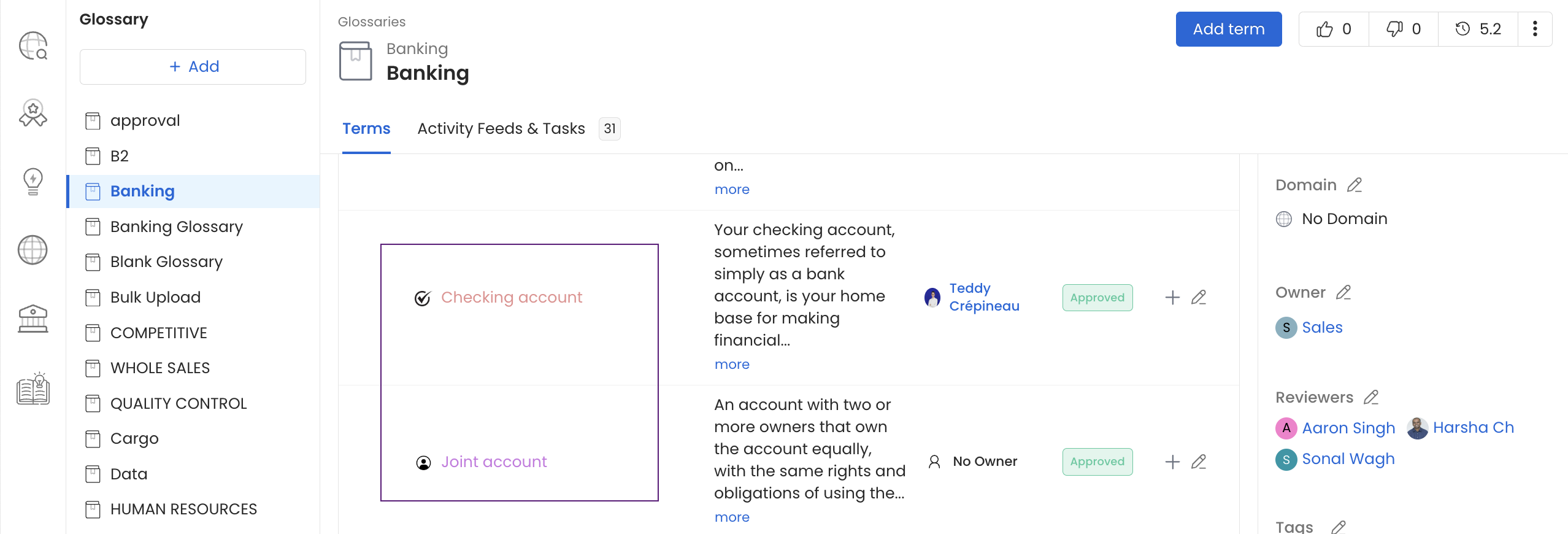Open the Govern bank building icon
This screenshot has height=534, width=1568.
[33, 319]
